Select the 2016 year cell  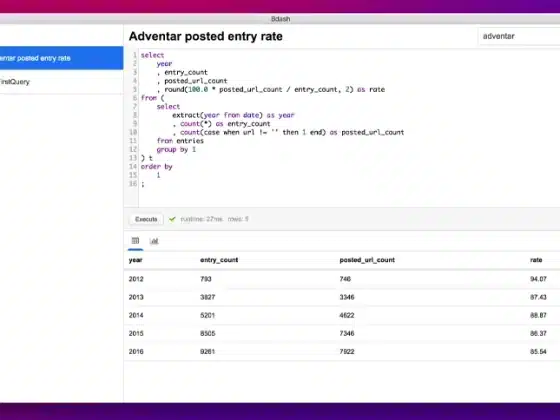(x=136, y=352)
